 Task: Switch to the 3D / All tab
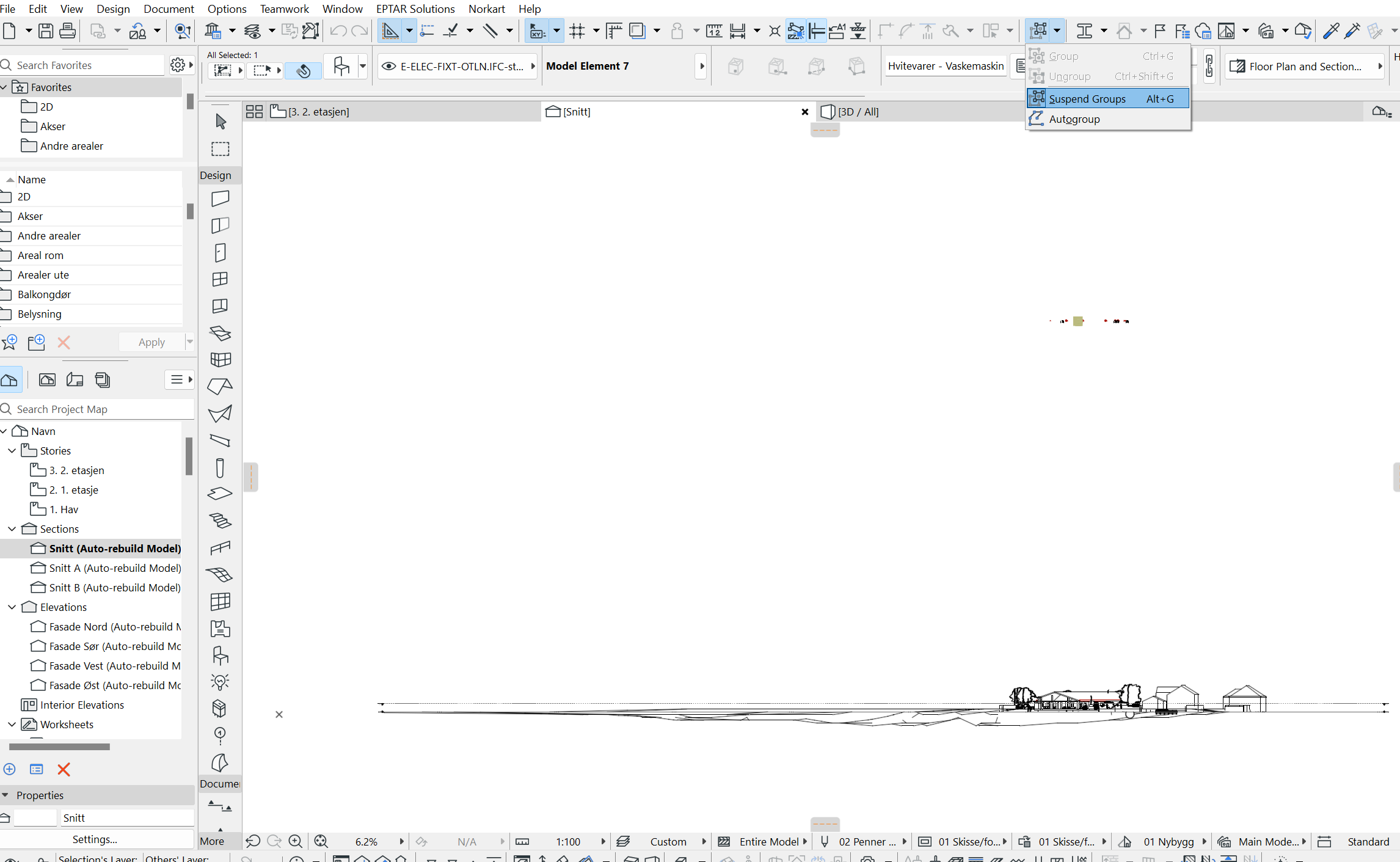tap(858, 112)
